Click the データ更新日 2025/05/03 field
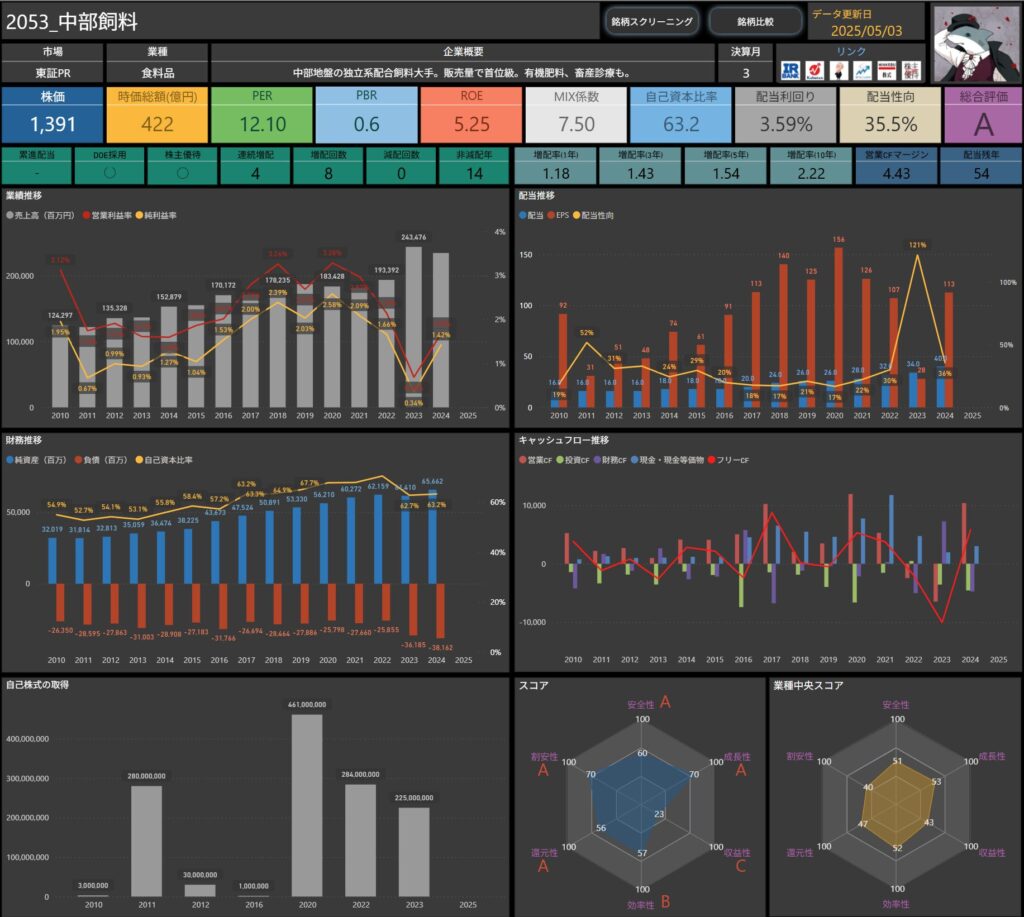Viewport: 1024px width, 917px height. pyautogui.click(x=866, y=22)
